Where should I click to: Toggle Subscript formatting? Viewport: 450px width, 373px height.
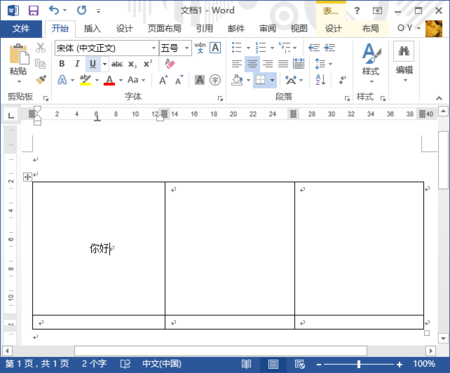pos(132,64)
